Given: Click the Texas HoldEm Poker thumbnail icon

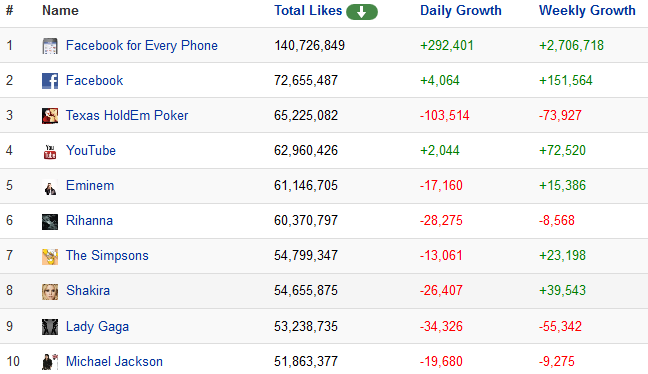Looking at the screenshot, I should pyautogui.click(x=50, y=116).
